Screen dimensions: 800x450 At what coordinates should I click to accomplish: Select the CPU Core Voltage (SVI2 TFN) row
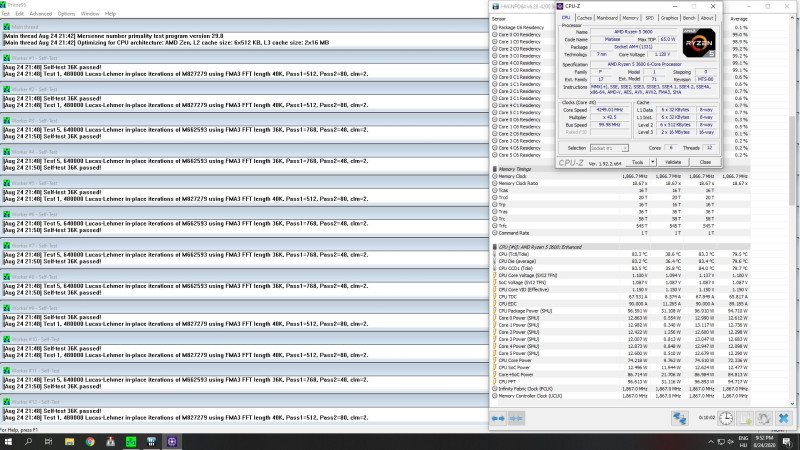tap(621, 276)
